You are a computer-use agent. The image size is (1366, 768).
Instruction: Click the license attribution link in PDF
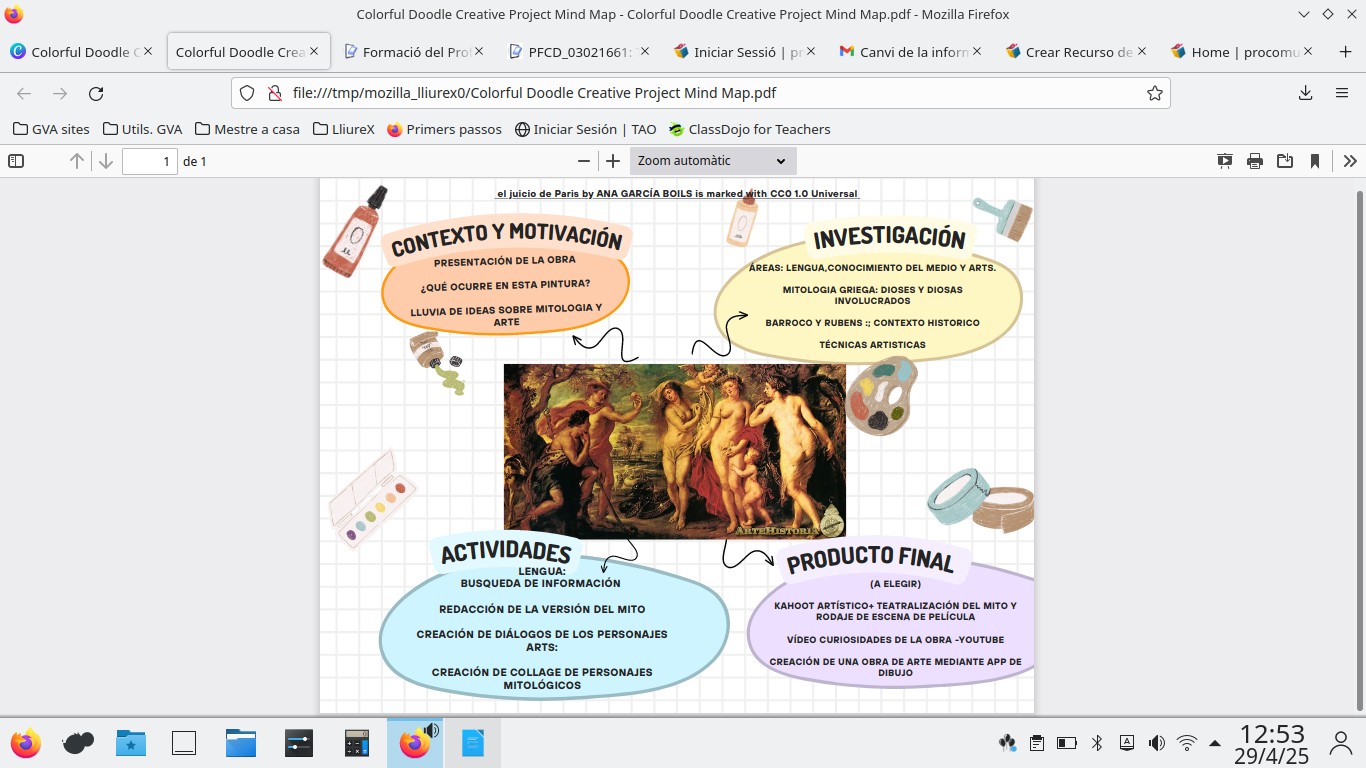pyautogui.click(x=677, y=193)
